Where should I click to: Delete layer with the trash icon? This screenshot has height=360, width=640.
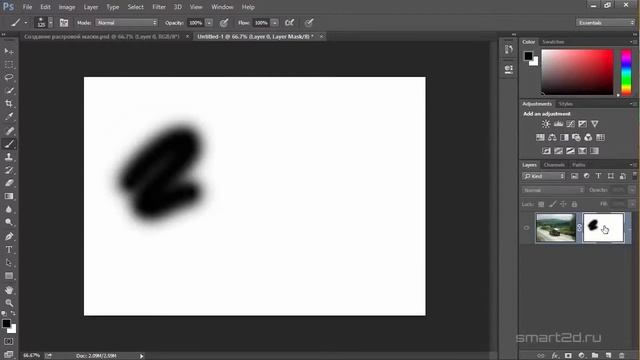(x=622, y=356)
